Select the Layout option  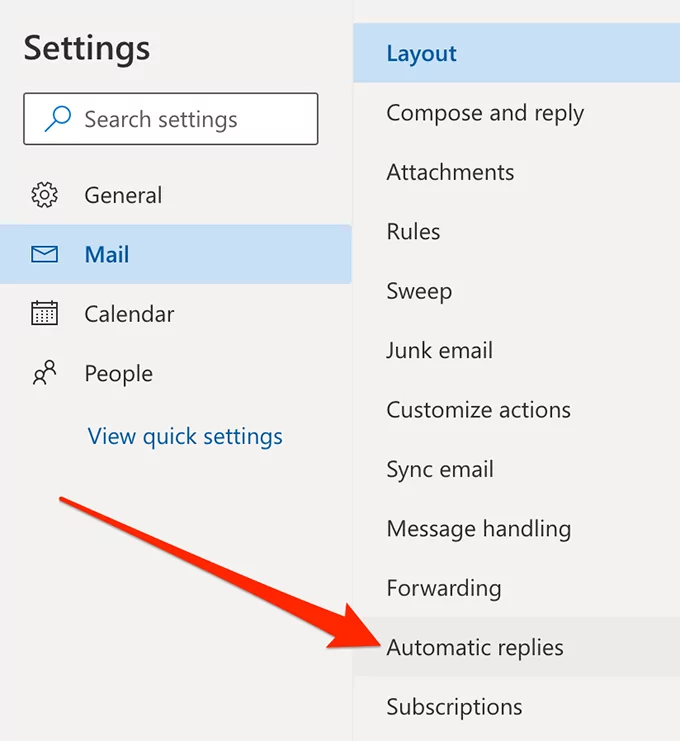(x=516, y=53)
